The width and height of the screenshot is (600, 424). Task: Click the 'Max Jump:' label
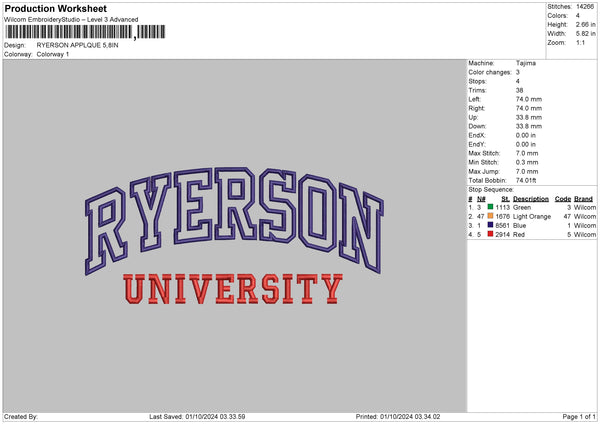coord(484,171)
